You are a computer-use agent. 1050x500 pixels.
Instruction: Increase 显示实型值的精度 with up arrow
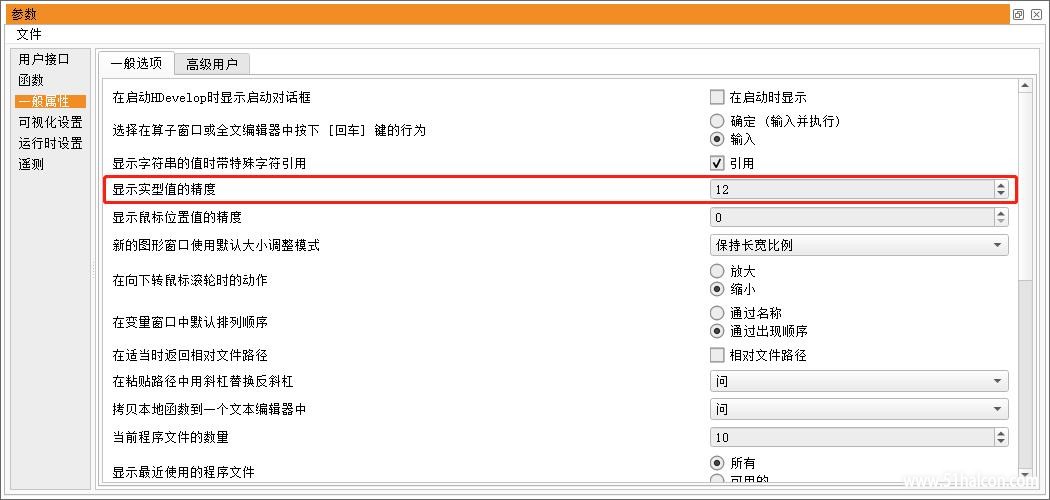point(1001,185)
